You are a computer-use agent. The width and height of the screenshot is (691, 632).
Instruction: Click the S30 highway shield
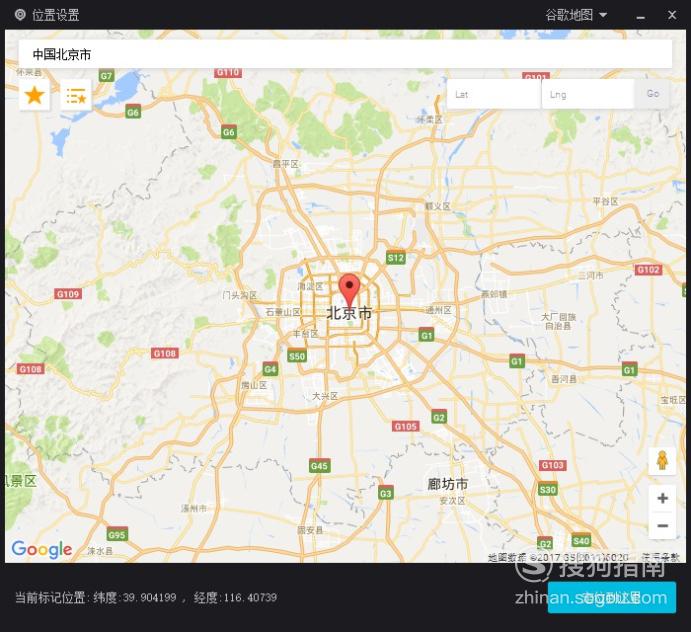547,490
